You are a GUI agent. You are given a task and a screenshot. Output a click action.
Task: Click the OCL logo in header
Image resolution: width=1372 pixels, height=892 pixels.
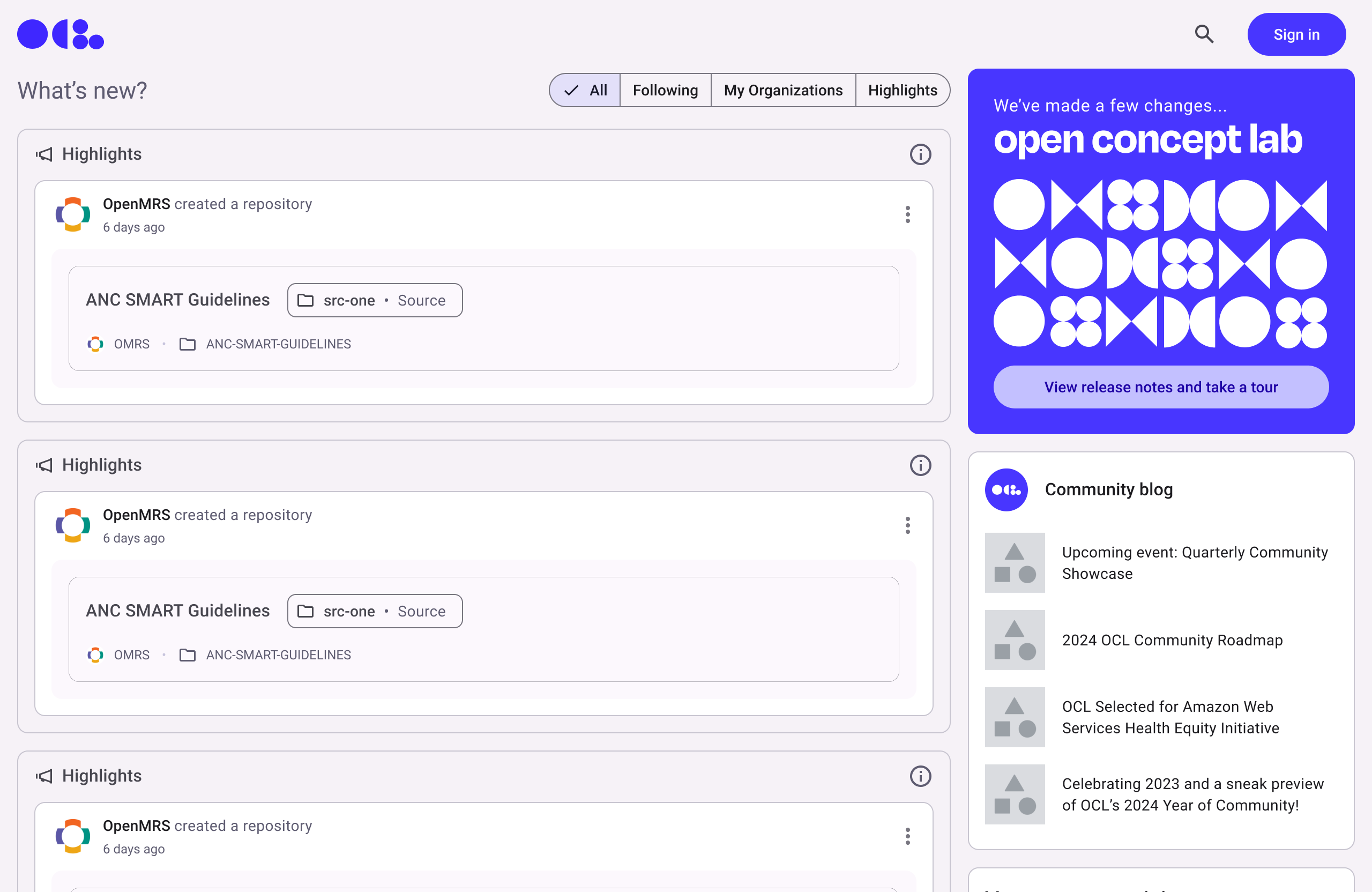click(61, 35)
